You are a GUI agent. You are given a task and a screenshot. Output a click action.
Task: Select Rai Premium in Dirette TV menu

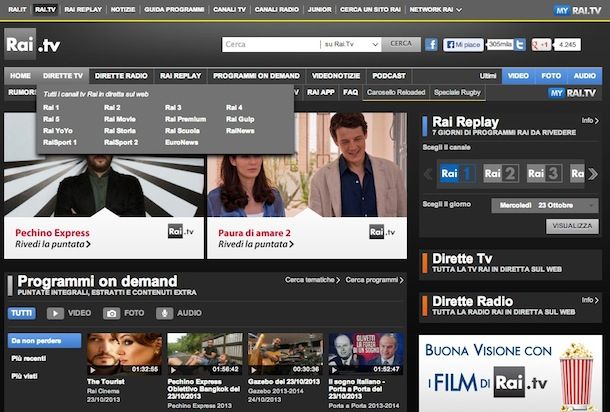186,119
